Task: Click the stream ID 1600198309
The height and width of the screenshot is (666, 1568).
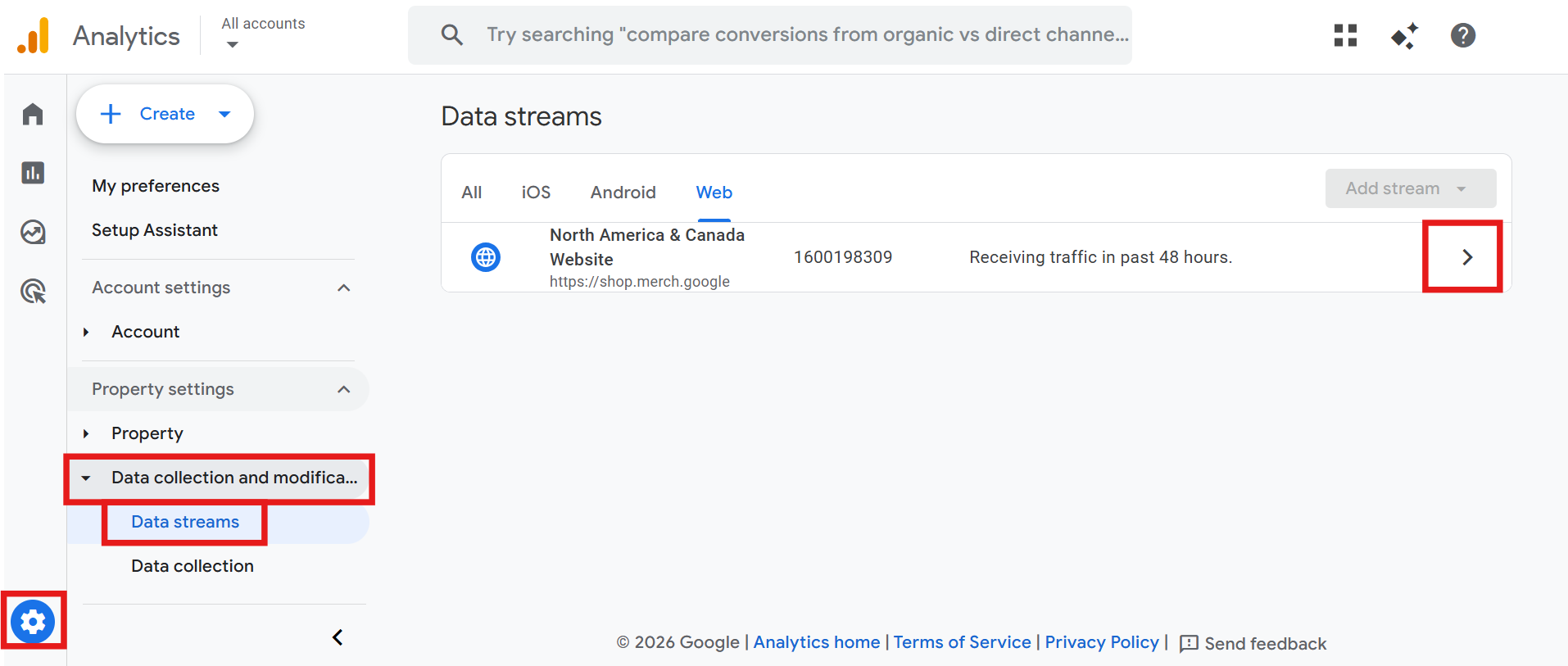Action: pyautogui.click(x=843, y=257)
